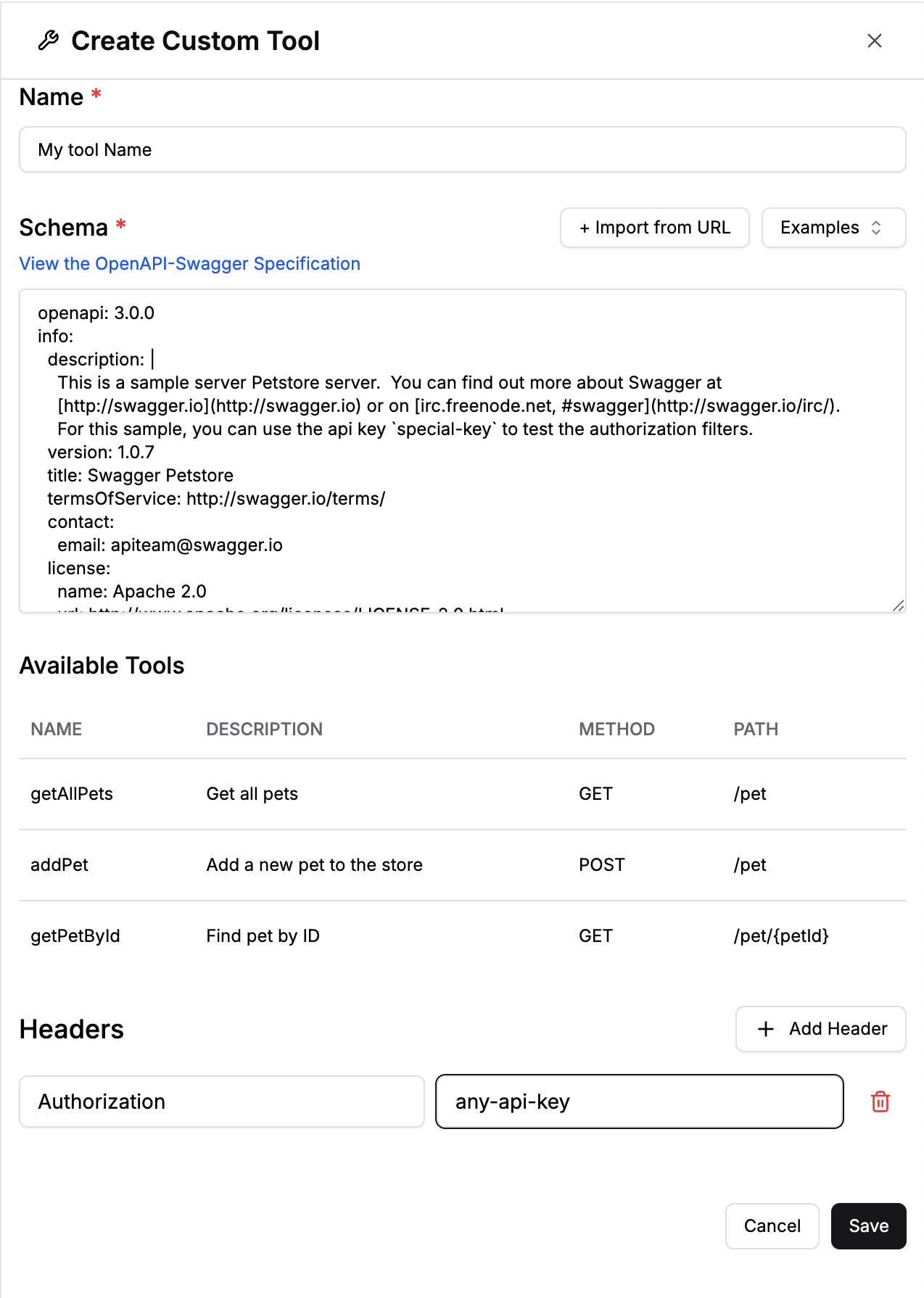Click the wrench icon beside the title
This screenshot has height=1298, width=924.
49,41
